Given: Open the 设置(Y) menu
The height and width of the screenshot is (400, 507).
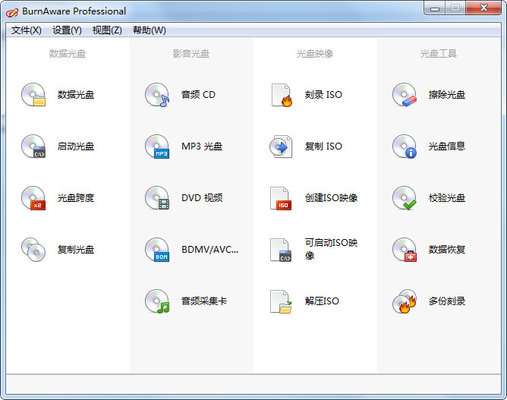Looking at the screenshot, I should (67, 30).
